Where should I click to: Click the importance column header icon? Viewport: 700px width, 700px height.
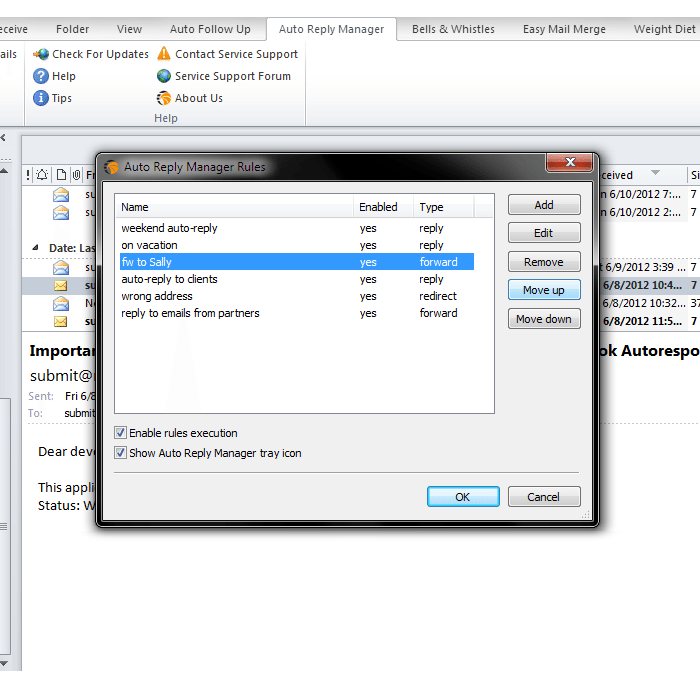[28, 175]
